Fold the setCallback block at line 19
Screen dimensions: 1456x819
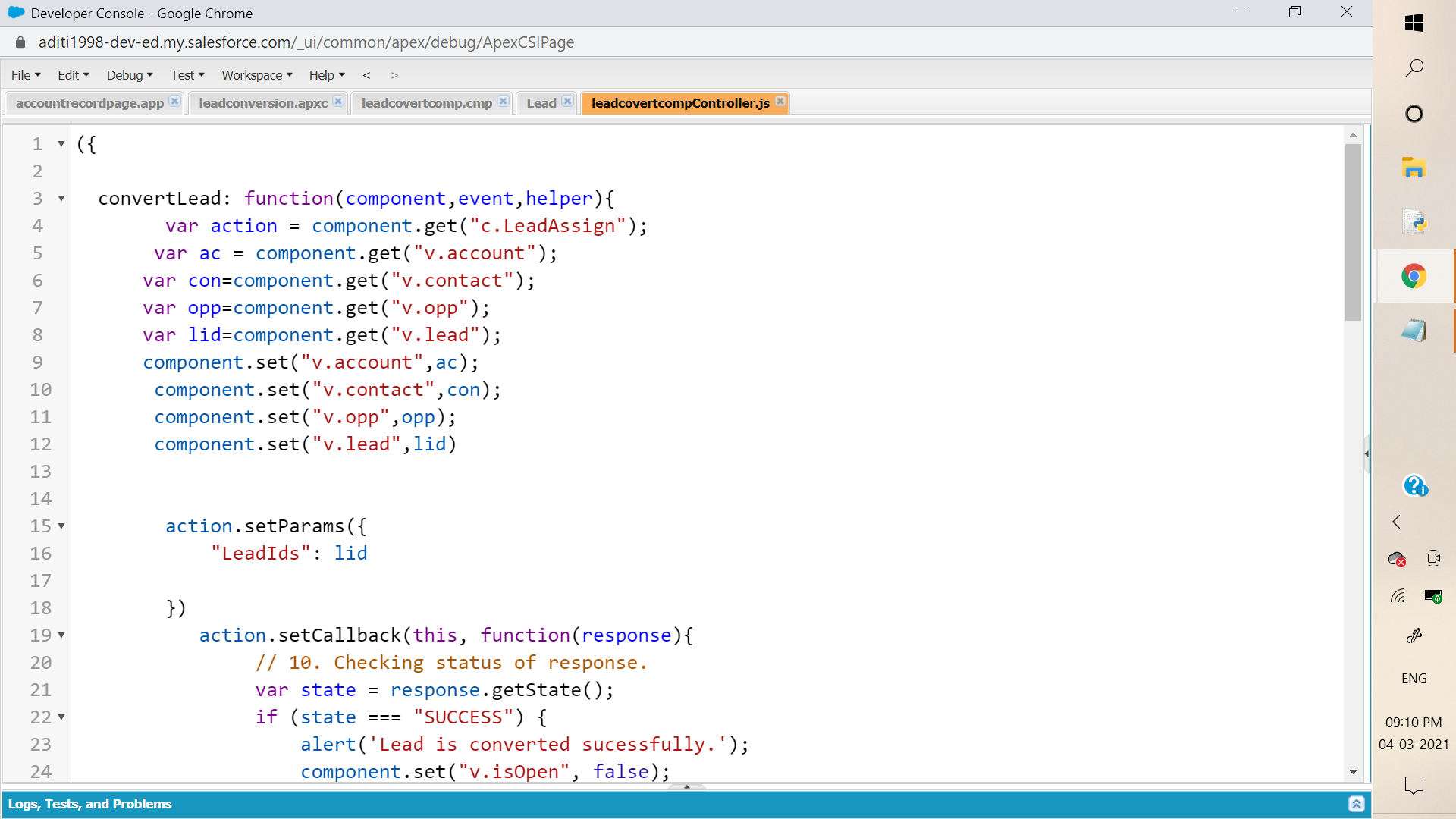[x=61, y=635]
